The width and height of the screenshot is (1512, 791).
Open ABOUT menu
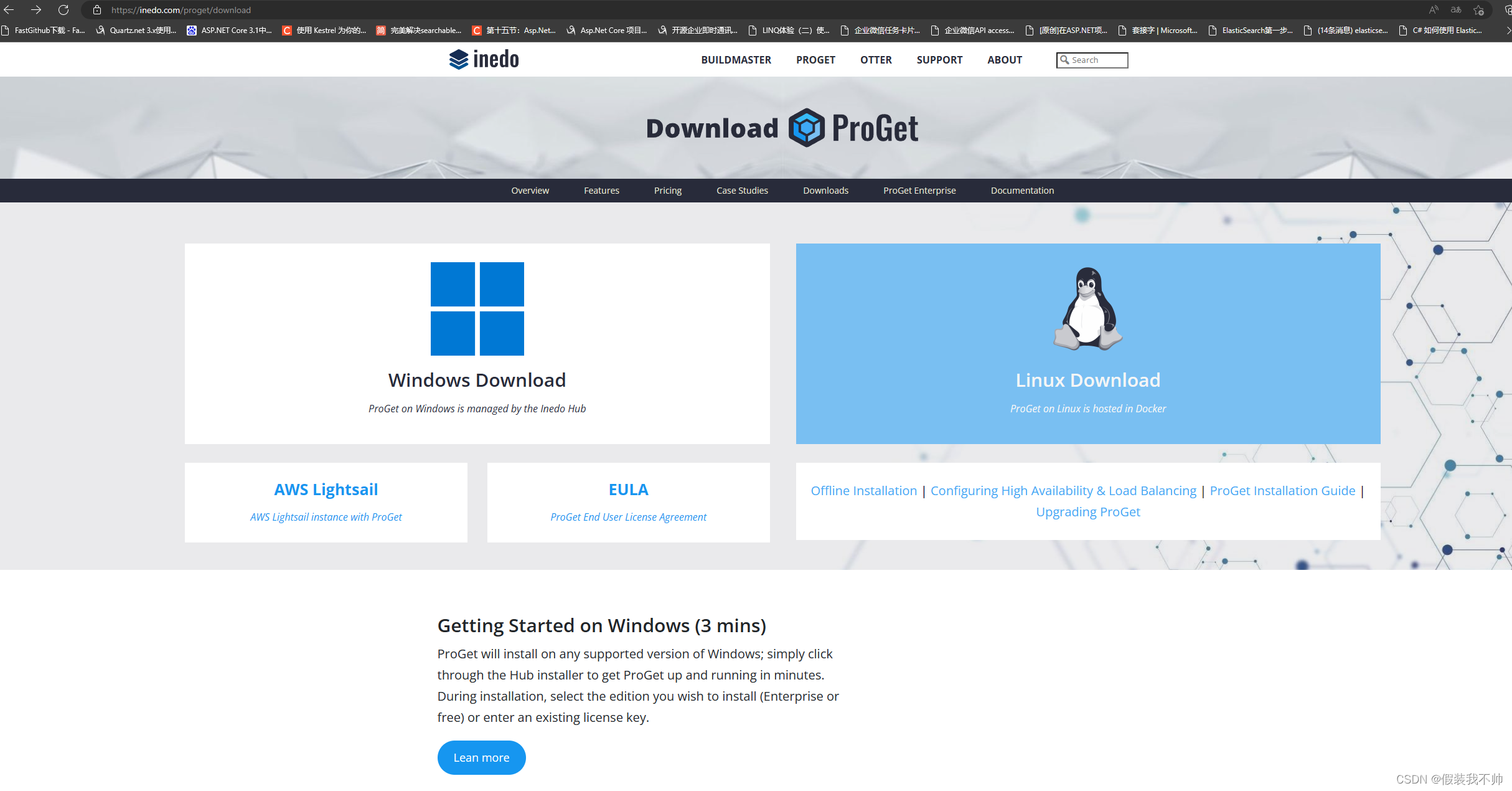point(1005,60)
